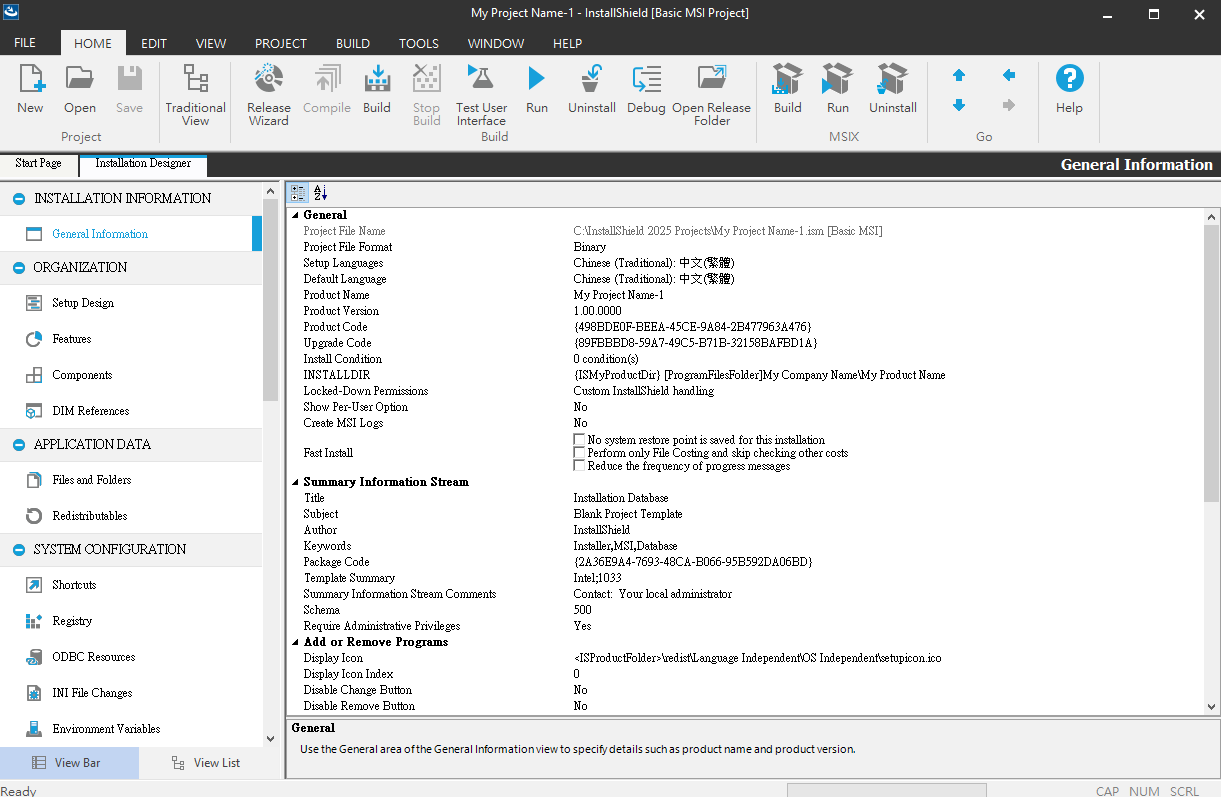Select the Upgrade Code value
1221x797 pixels.
(695, 343)
